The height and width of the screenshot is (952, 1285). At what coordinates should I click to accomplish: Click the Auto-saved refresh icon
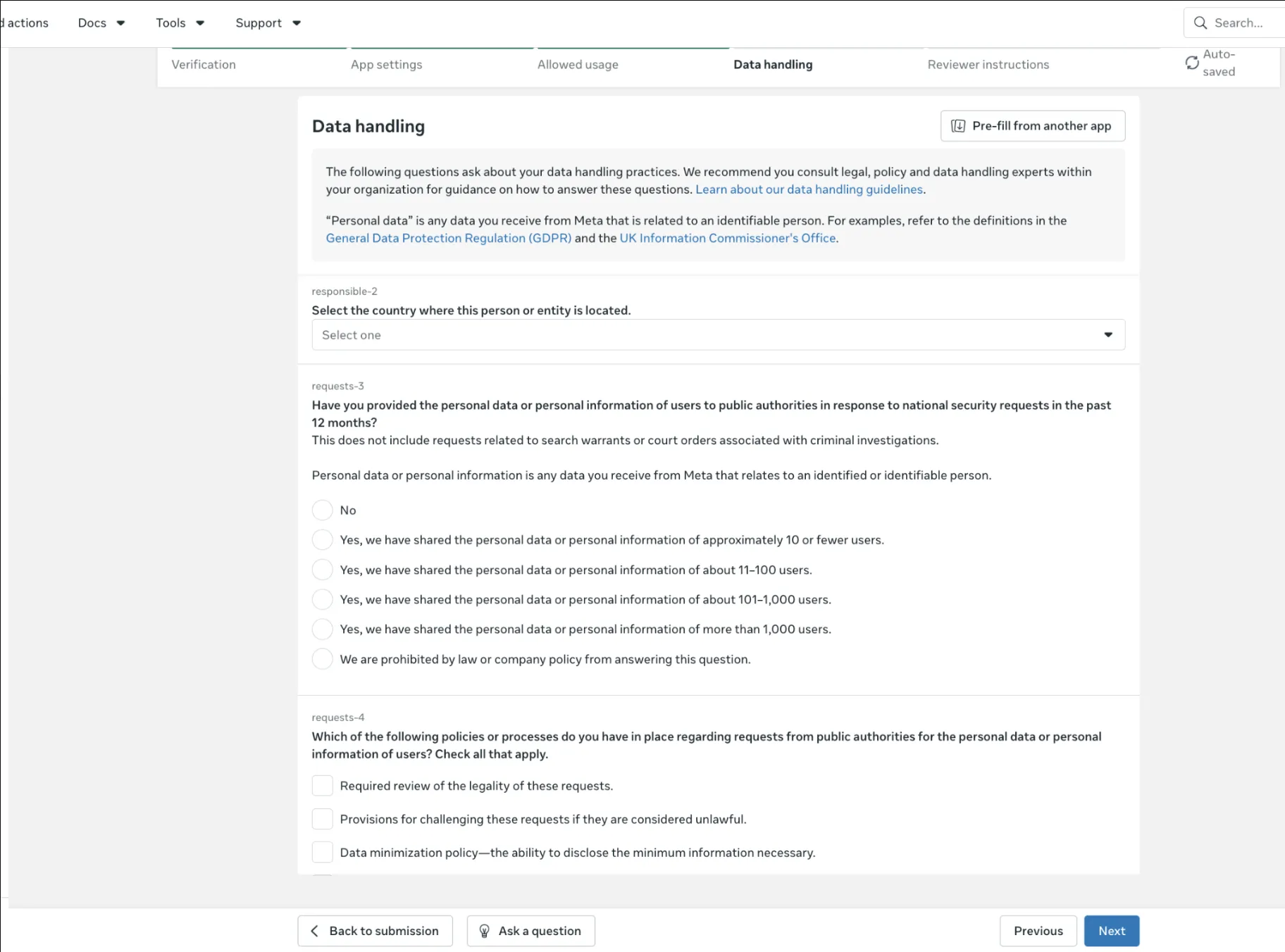1192,63
